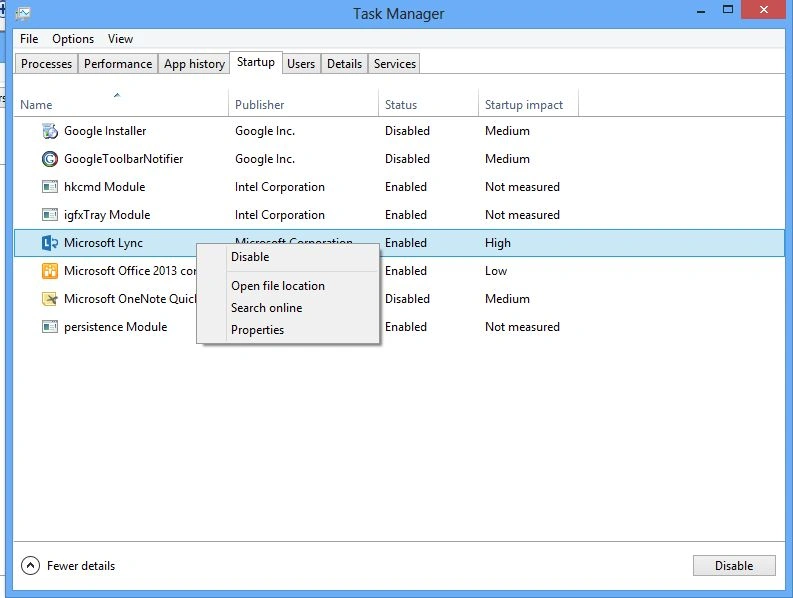Open the File menu
This screenshot has width=793, height=598.
click(29, 39)
